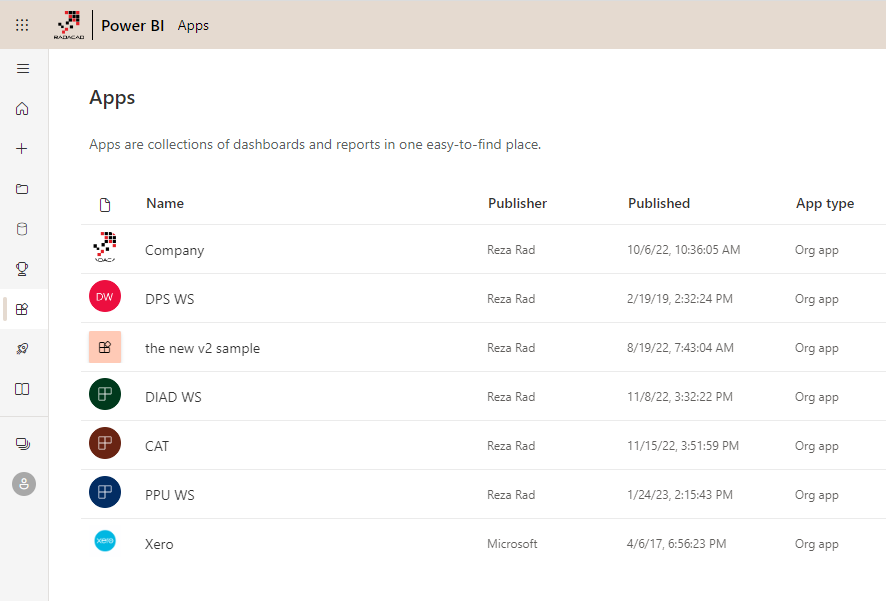Open the app launcher waffle grid
The image size is (886, 601).
[22, 25]
